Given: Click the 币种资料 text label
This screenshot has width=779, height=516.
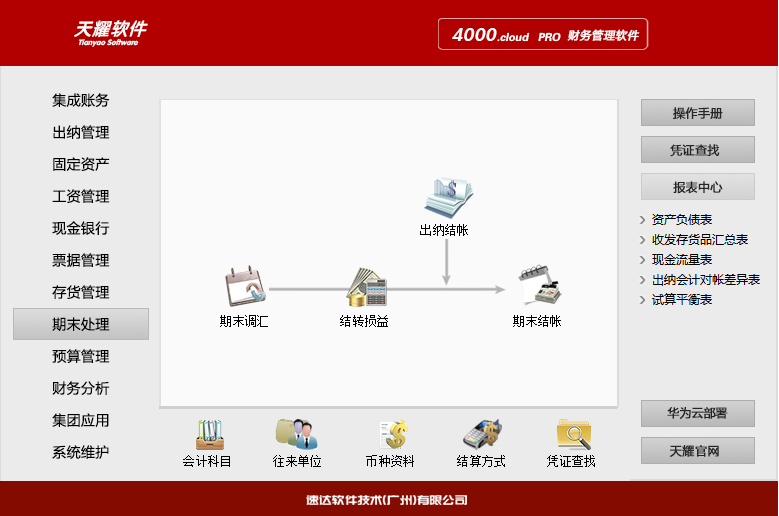Looking at the screenshot, I should 390,461.
